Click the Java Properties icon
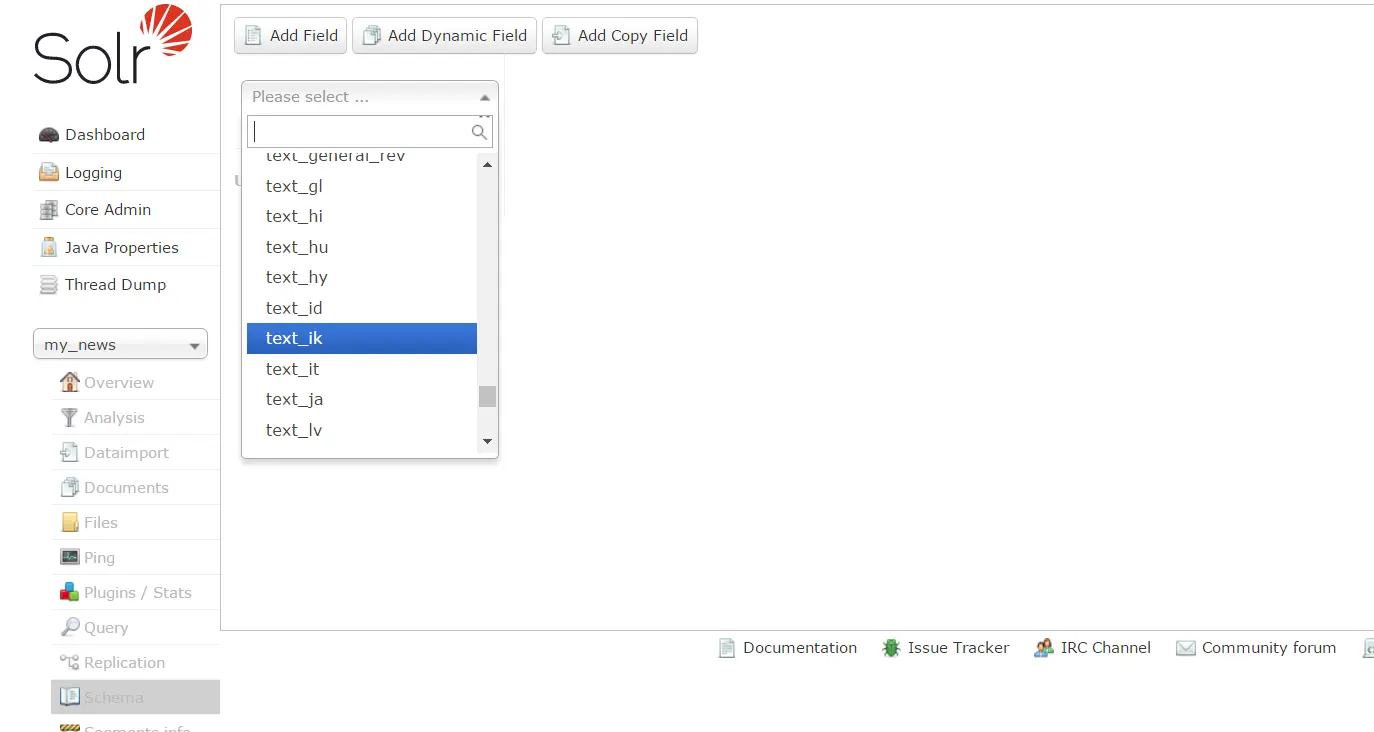 [49, 247]
